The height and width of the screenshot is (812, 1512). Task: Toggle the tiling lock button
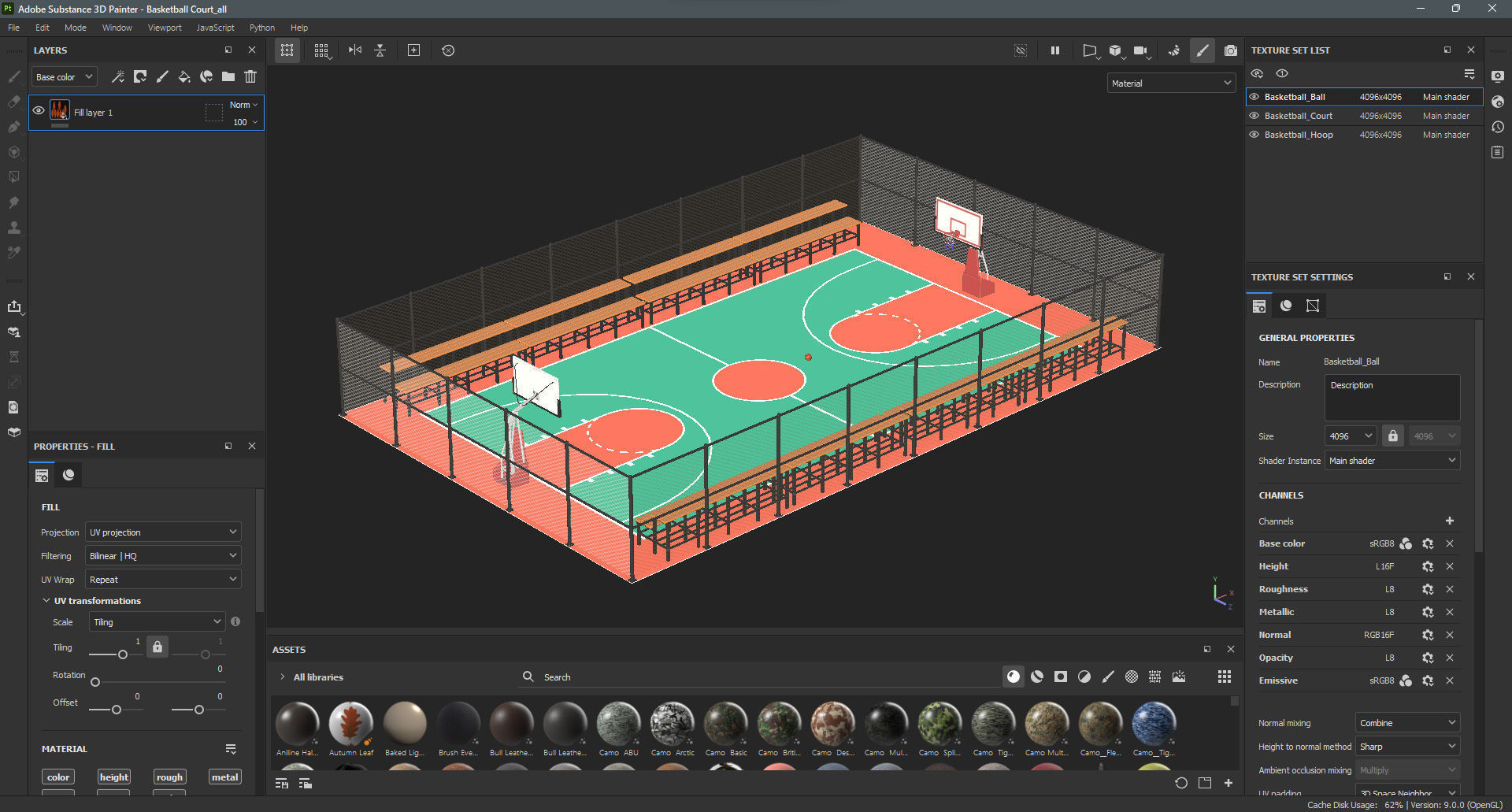(x=157, y=647)
